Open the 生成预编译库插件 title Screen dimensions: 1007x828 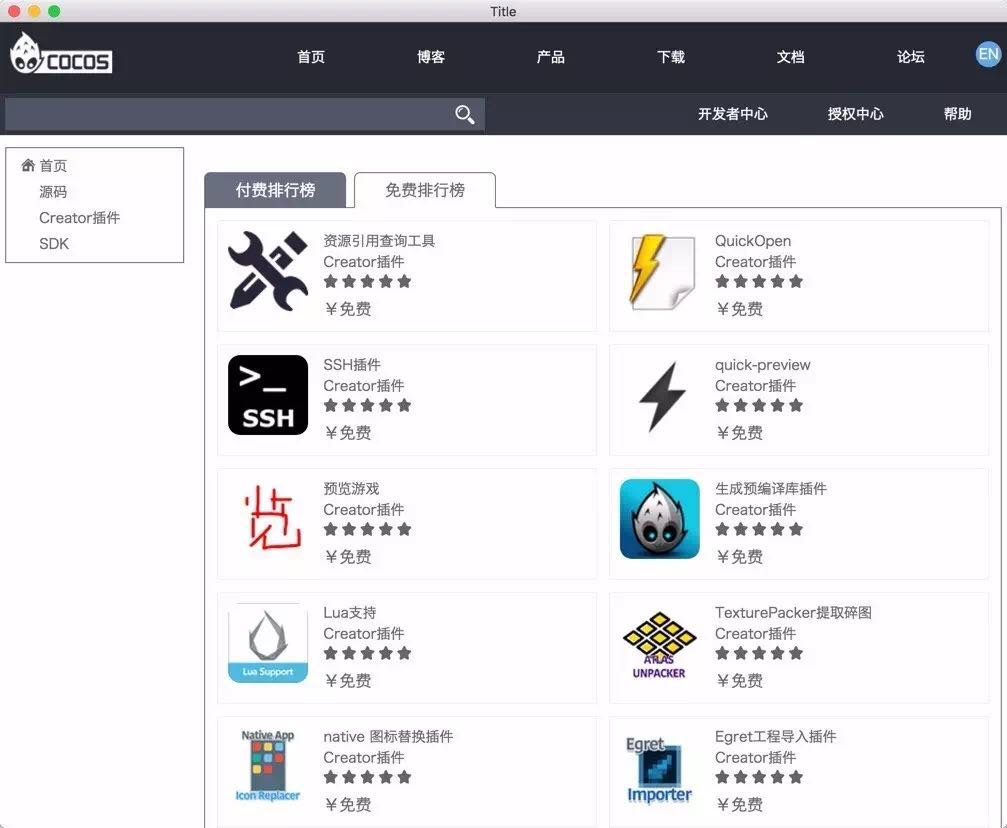[771, 489]
